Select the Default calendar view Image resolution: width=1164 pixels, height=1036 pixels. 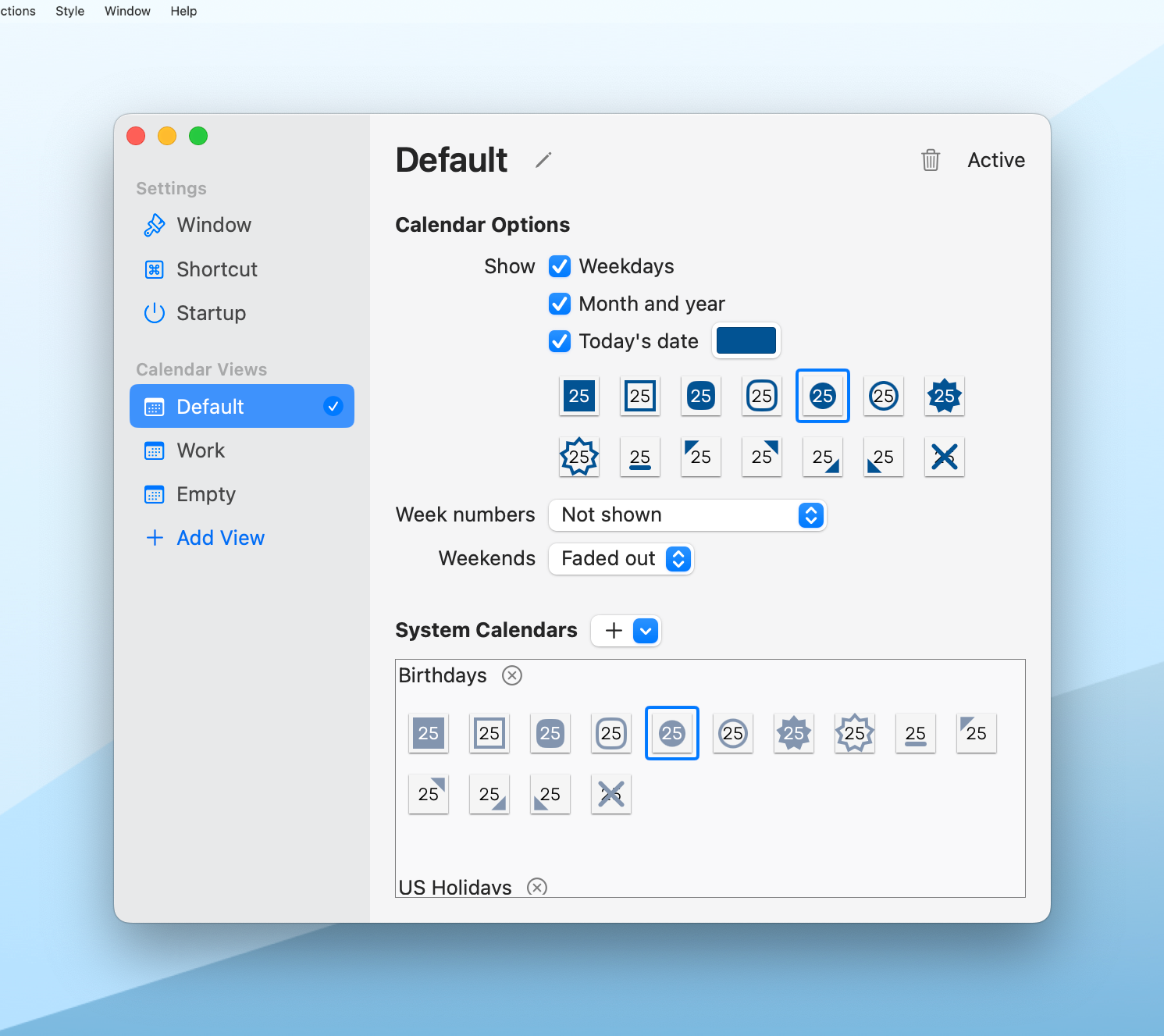(242, 406)
